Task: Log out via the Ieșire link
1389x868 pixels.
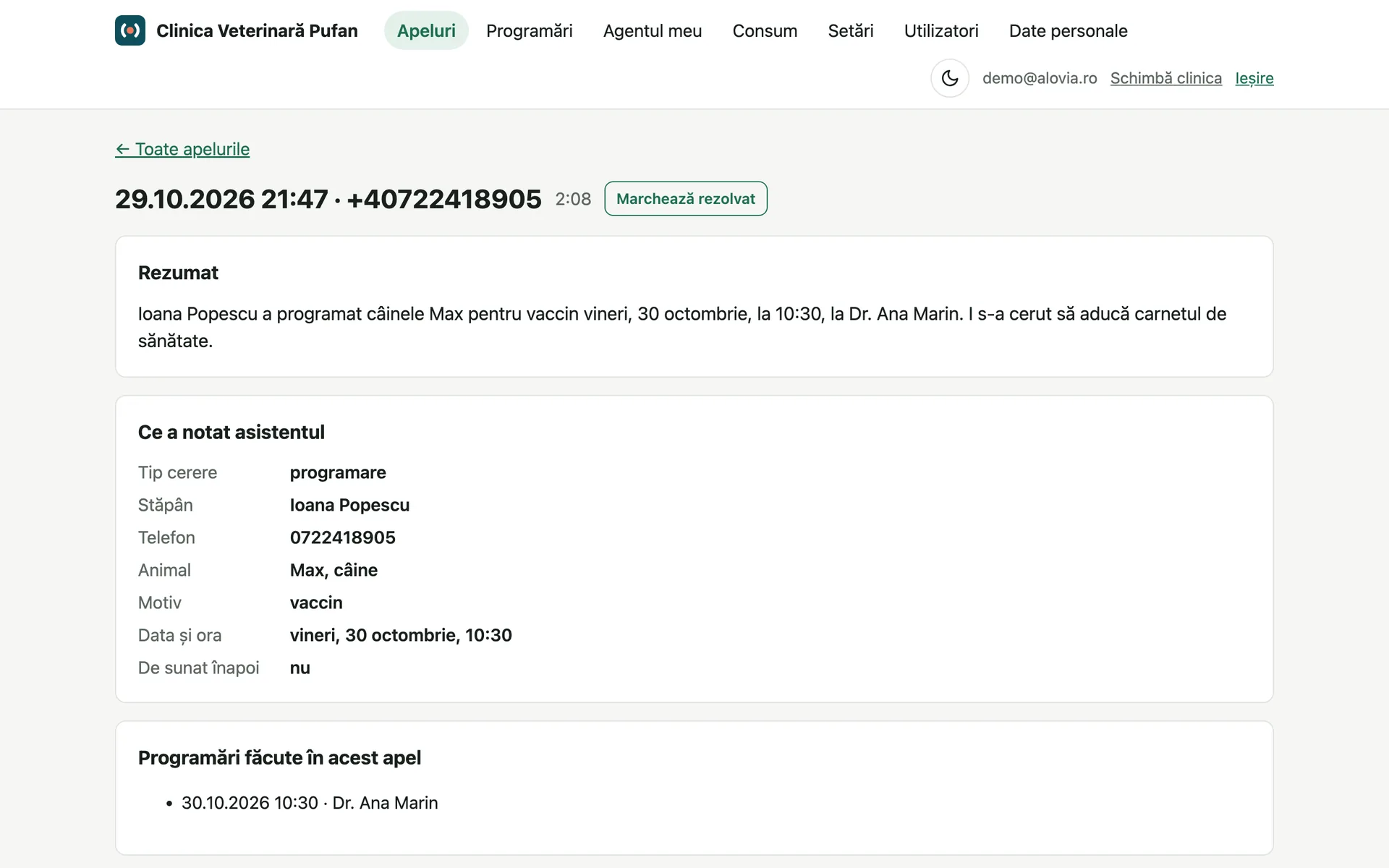Action: tap(1254, 78)
